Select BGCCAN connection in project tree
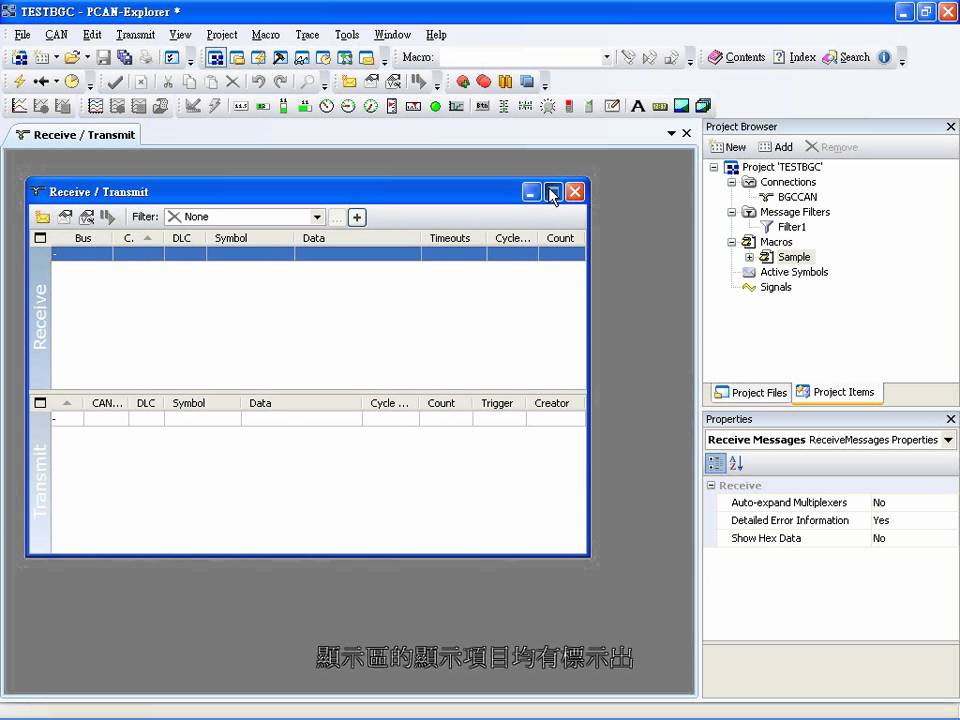The width and height of the screenshot is (960, 720). (797, 197)
